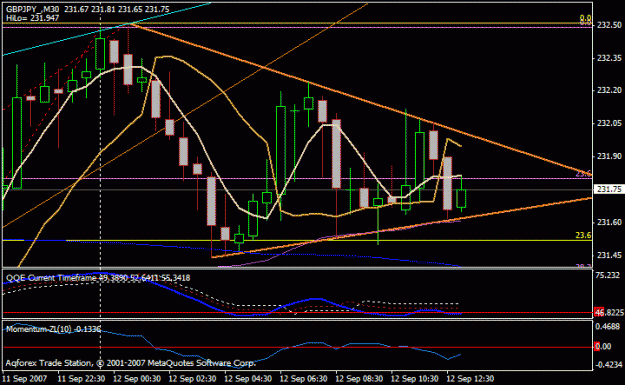Click the current price 231.75 marker

609,189
